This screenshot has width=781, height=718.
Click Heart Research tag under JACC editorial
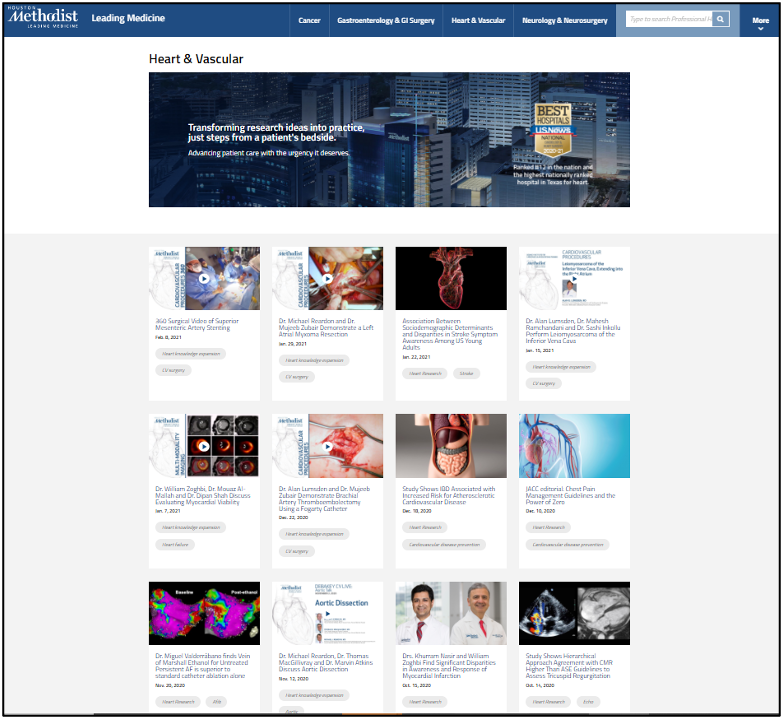pos(548,527)
